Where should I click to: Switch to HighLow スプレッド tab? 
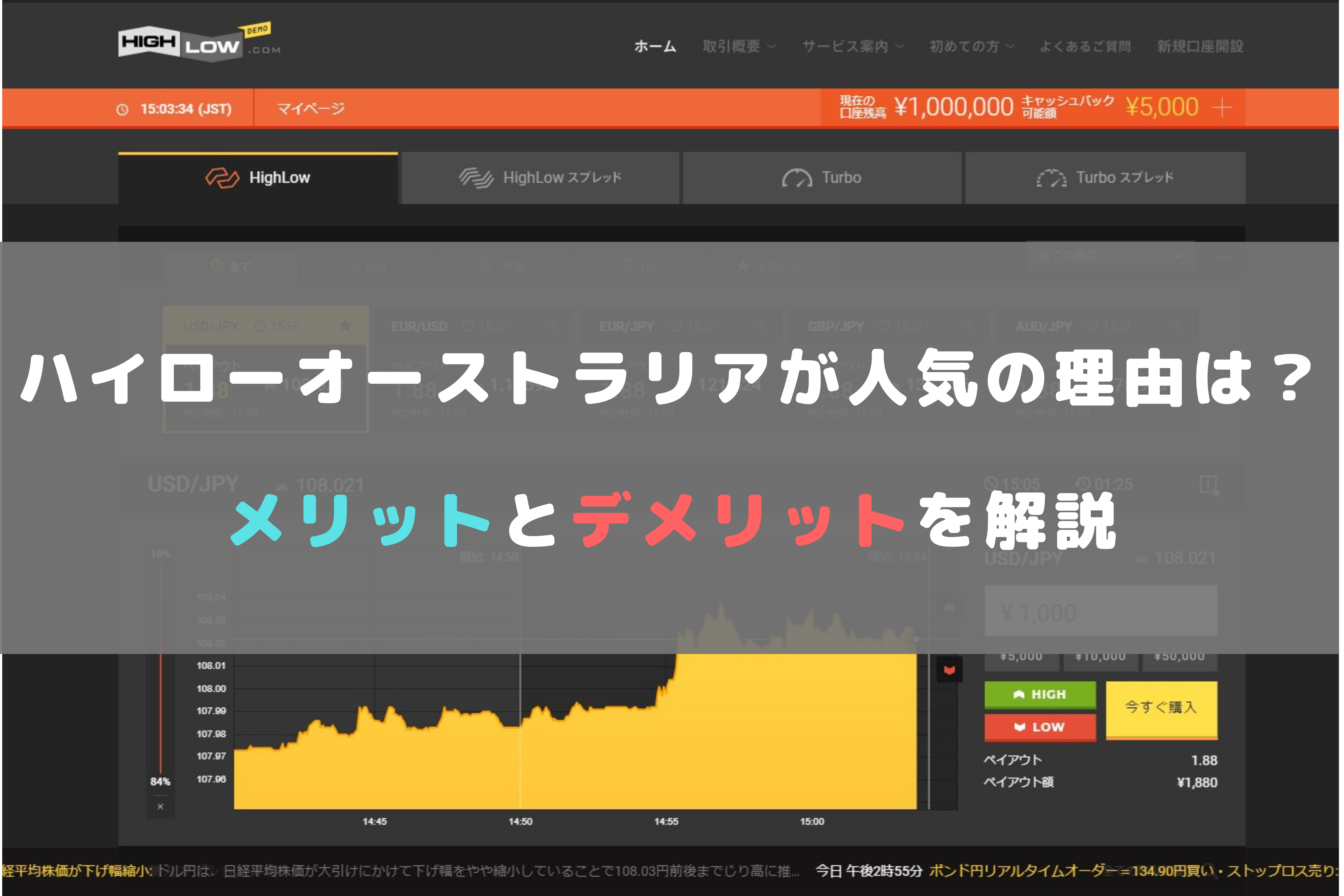[x=541, y=178]
